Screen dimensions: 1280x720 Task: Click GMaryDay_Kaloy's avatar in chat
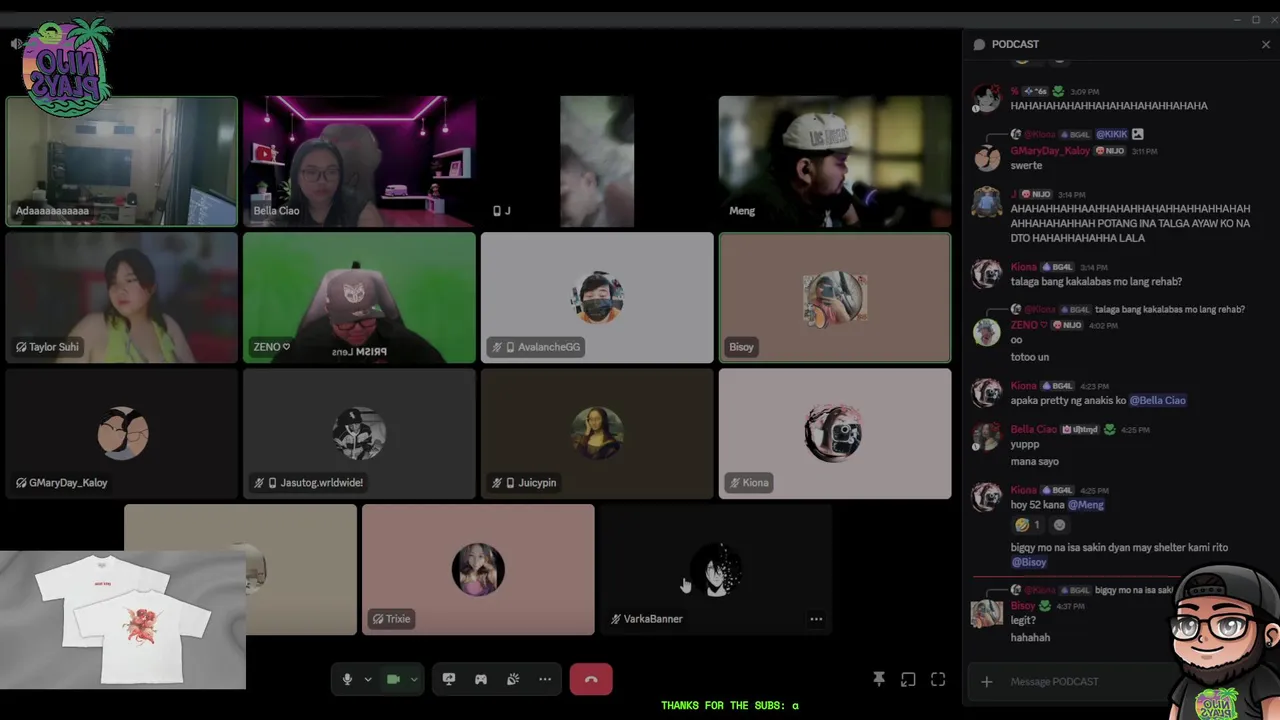click(x=987, y=158)
